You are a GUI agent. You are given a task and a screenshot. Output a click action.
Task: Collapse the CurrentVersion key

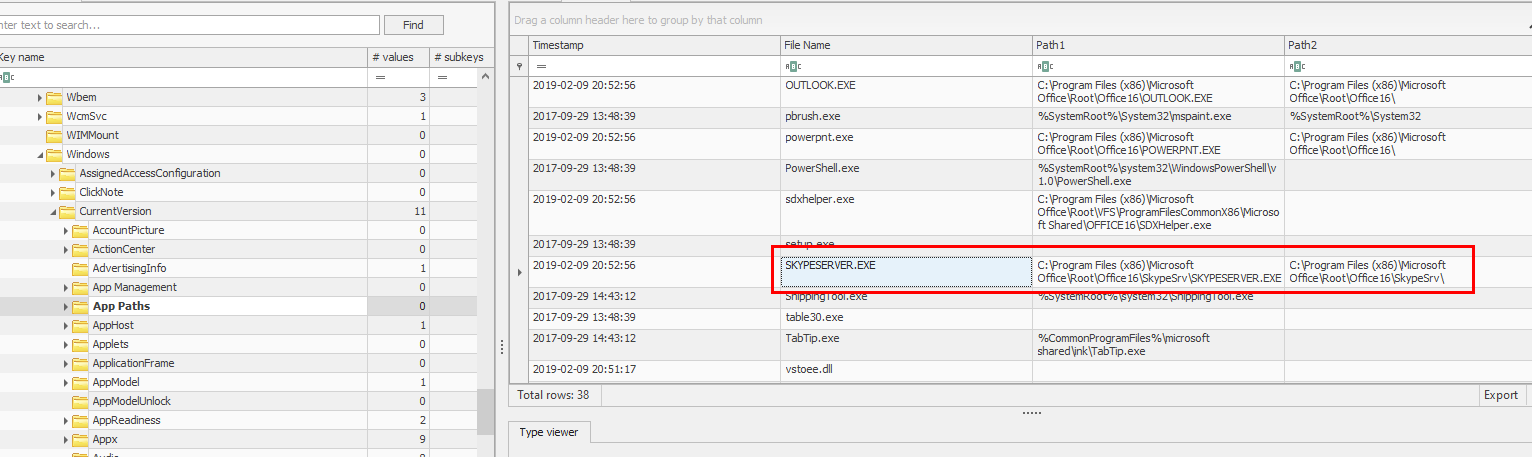click(x=53, y=211)
